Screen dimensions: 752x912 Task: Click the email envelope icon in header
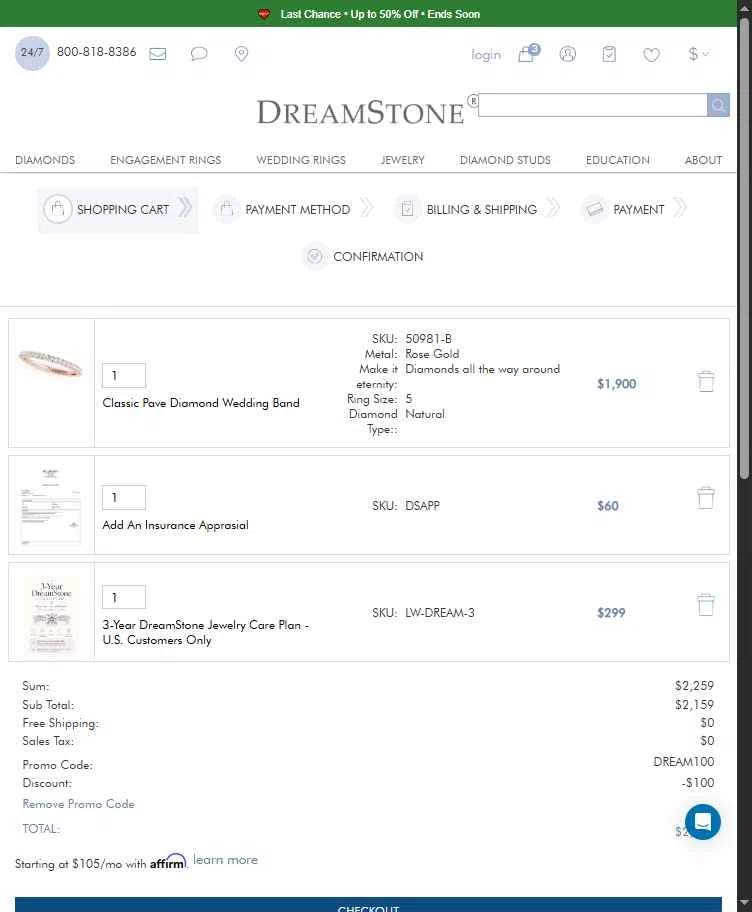[158, 54]
